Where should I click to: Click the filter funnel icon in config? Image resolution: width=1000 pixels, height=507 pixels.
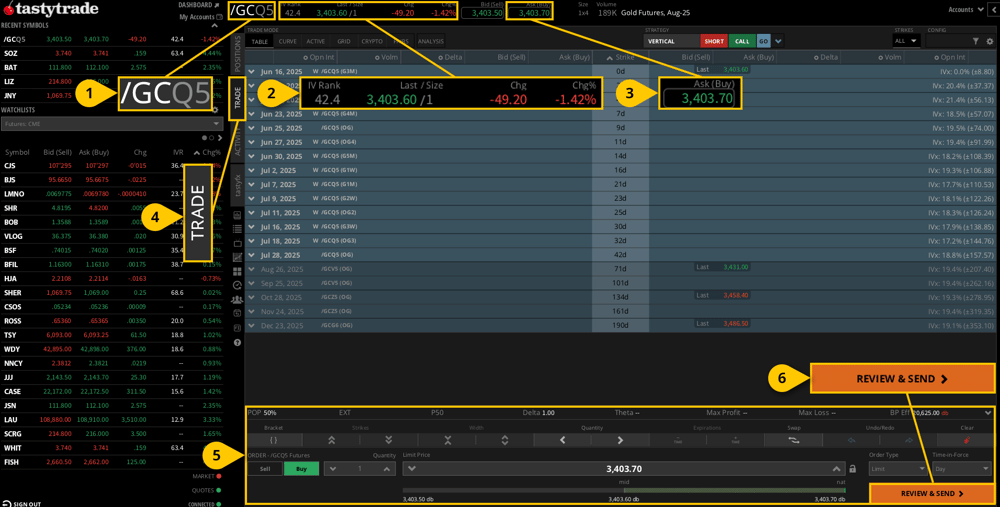976,41
